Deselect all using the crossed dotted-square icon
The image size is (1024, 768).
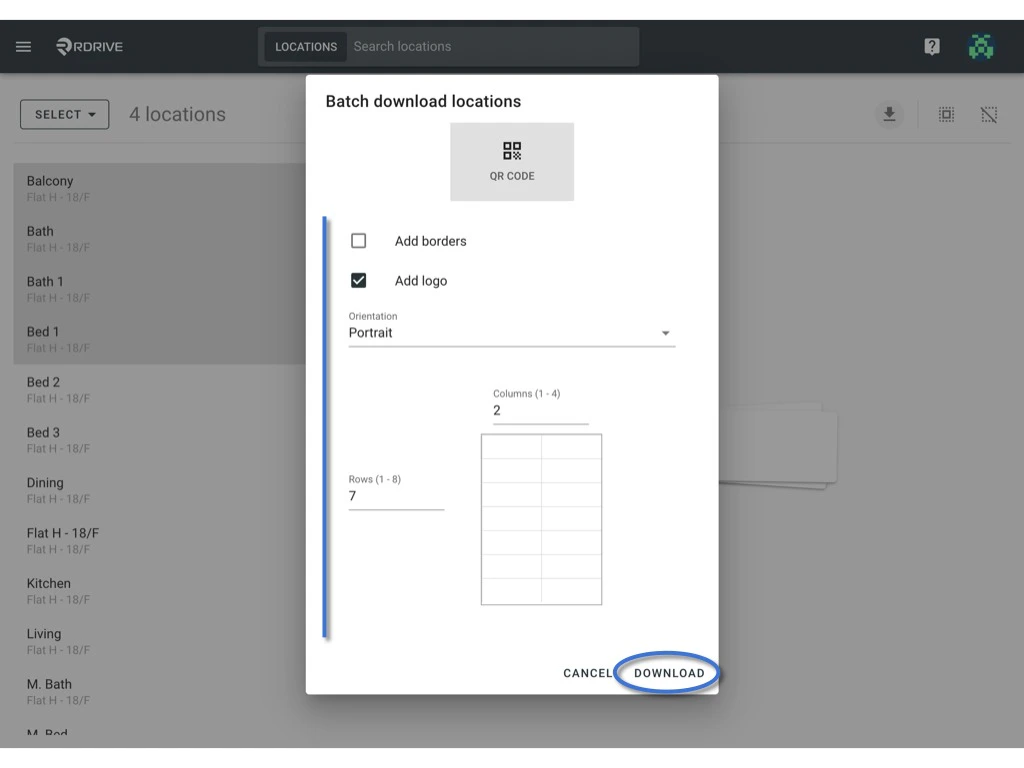tap(988, 114)
